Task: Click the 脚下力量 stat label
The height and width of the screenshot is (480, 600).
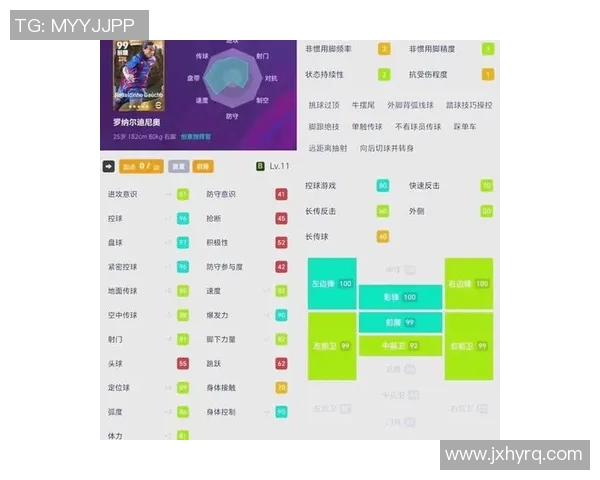Action: click(x=221, y=339)
